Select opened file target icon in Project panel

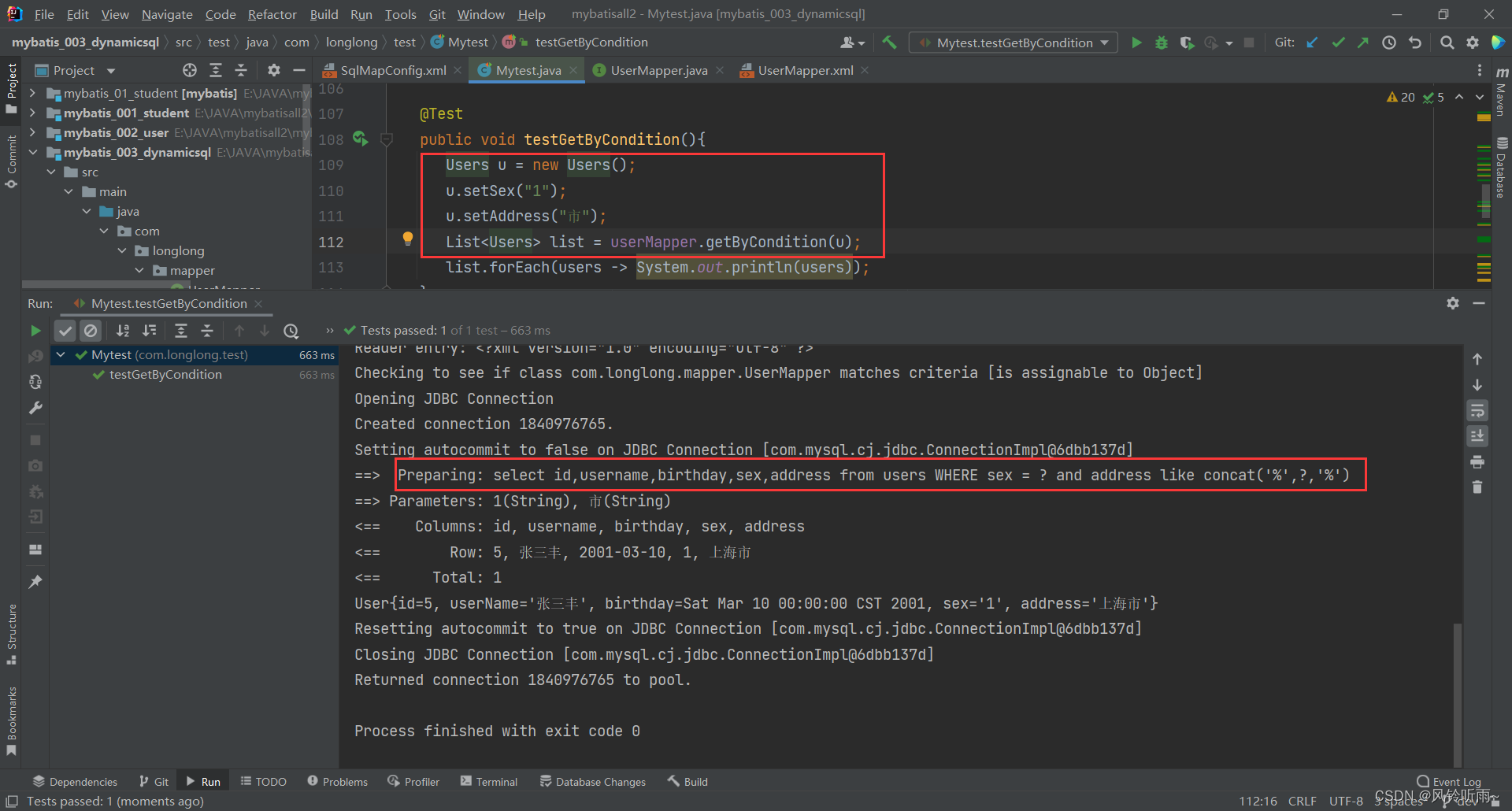tap(190, 70)
